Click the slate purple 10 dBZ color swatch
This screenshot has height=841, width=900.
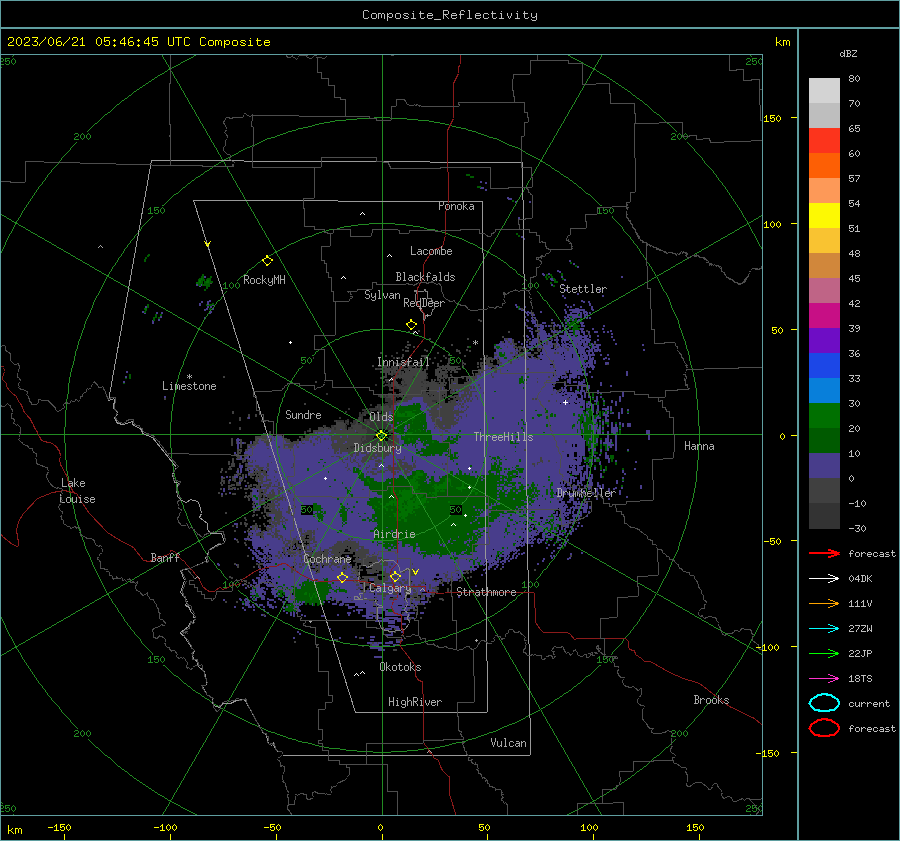click(x=824, y=465)
